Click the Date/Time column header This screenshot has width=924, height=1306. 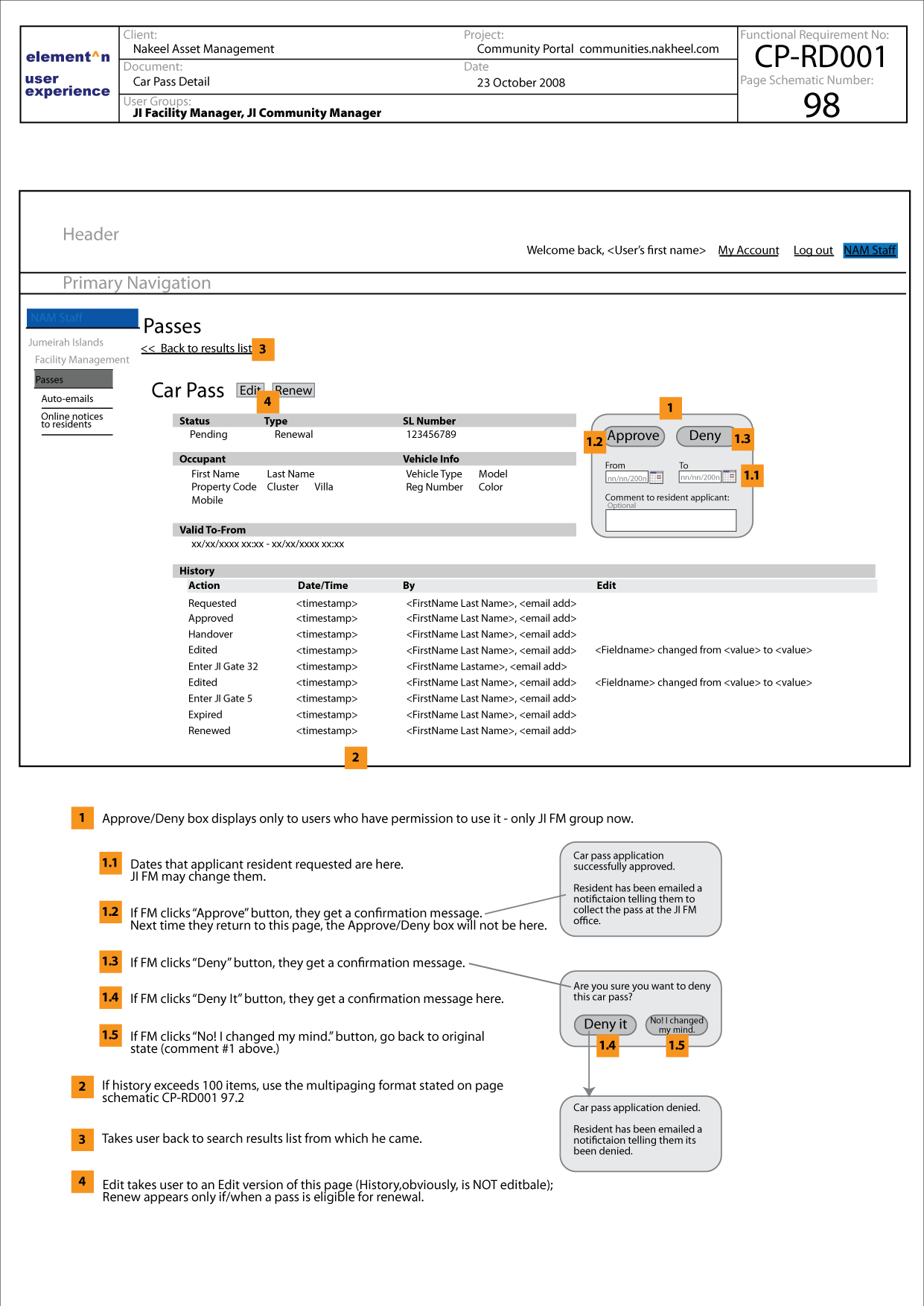(322, 586)
